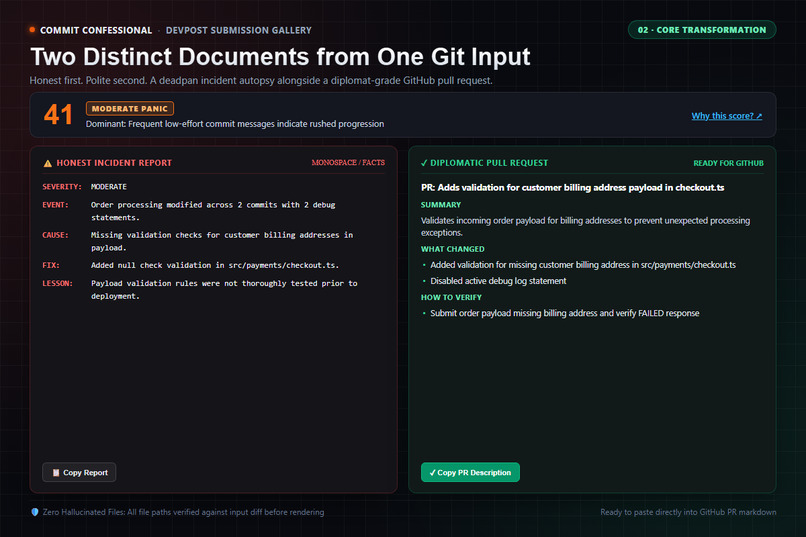Click the 'COMMIT CONFESSIONAL' header text

[96, 30]
